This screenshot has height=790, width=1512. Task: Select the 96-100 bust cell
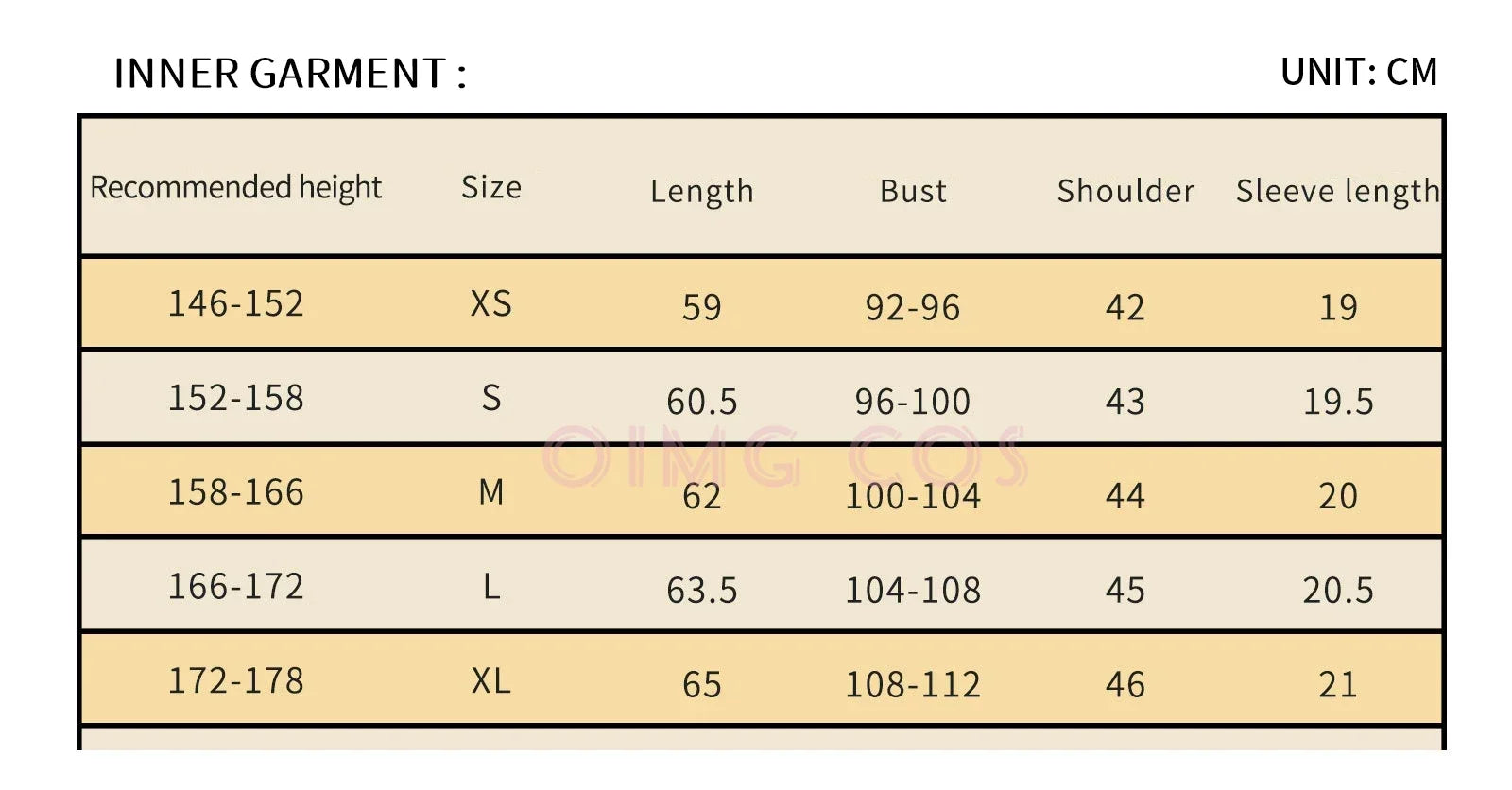912,402
